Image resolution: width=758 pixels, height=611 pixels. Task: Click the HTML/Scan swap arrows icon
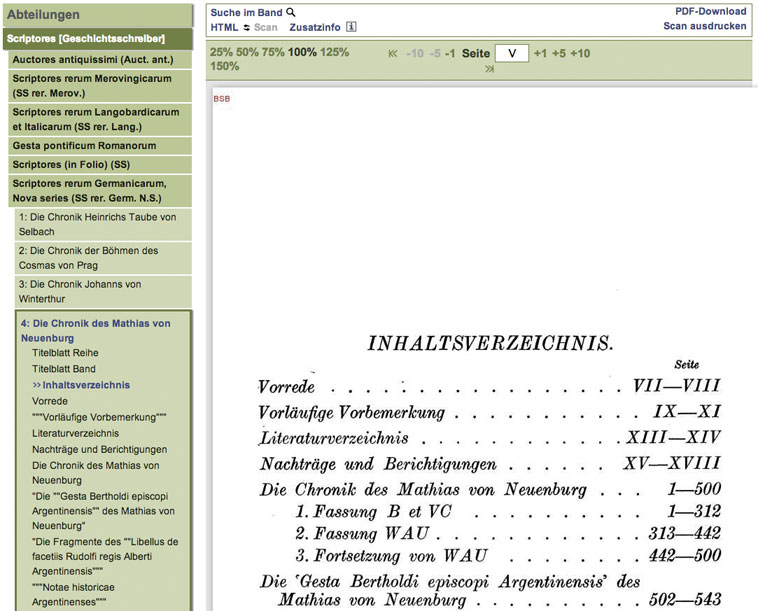click(246, 28)
